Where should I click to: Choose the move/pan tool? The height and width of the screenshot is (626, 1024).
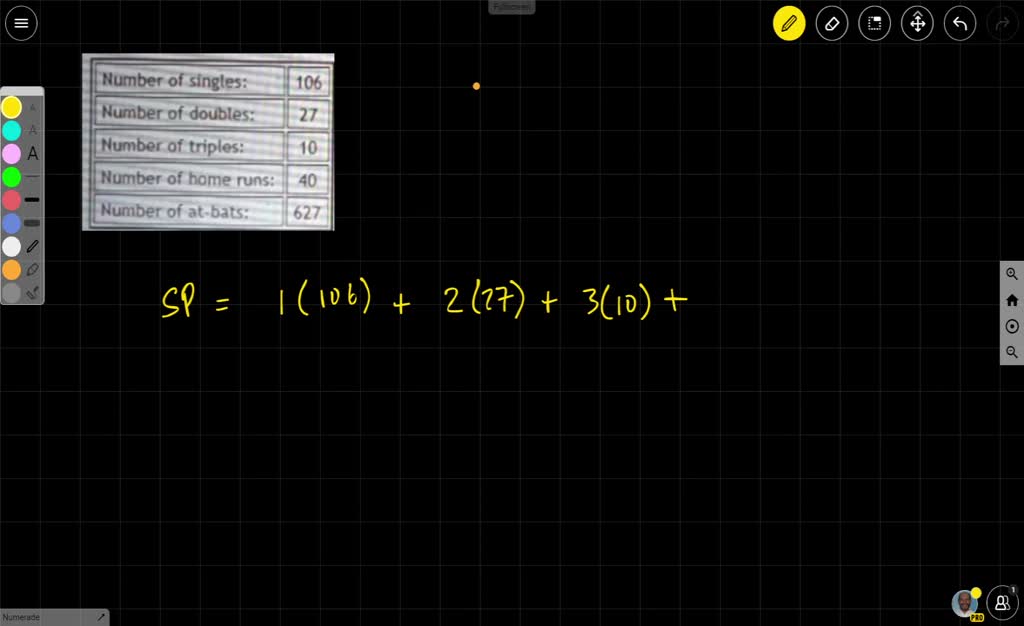pos(918,23)
